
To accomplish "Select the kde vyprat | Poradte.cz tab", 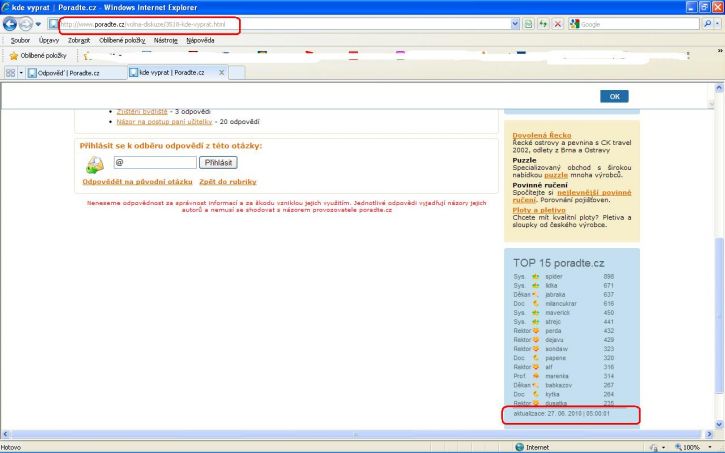I will (x=172, y=73).
